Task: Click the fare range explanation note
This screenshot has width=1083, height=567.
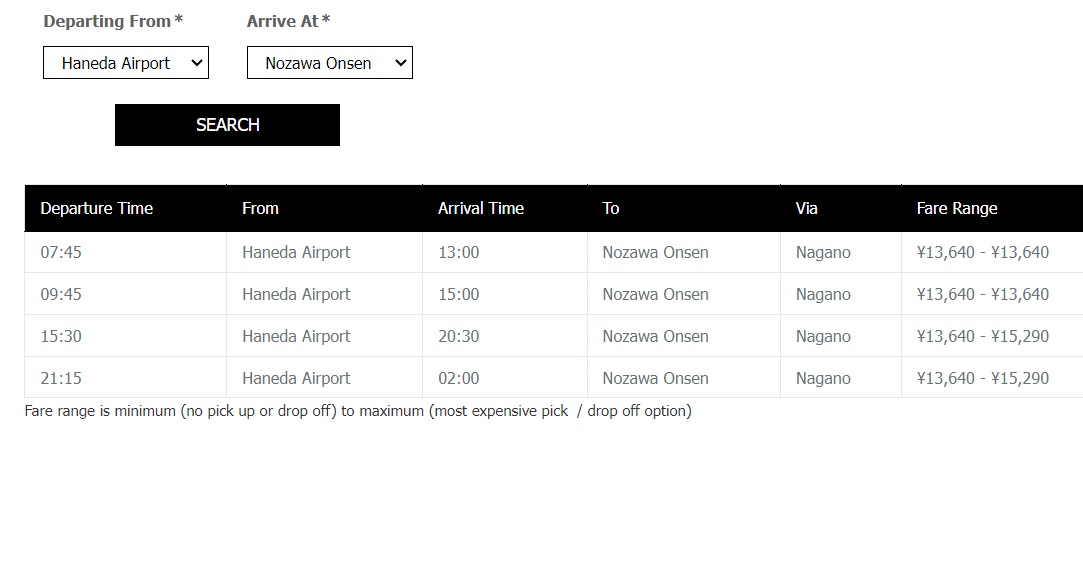Action: coord(358,411)
